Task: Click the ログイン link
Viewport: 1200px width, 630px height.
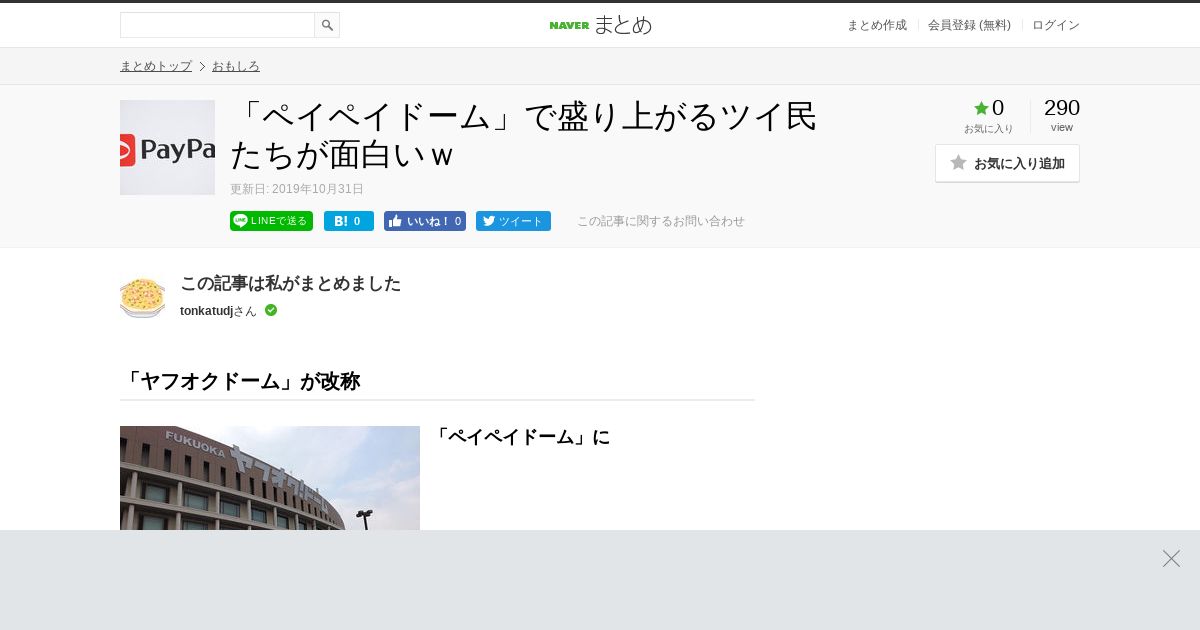Action: (1056, 25)
